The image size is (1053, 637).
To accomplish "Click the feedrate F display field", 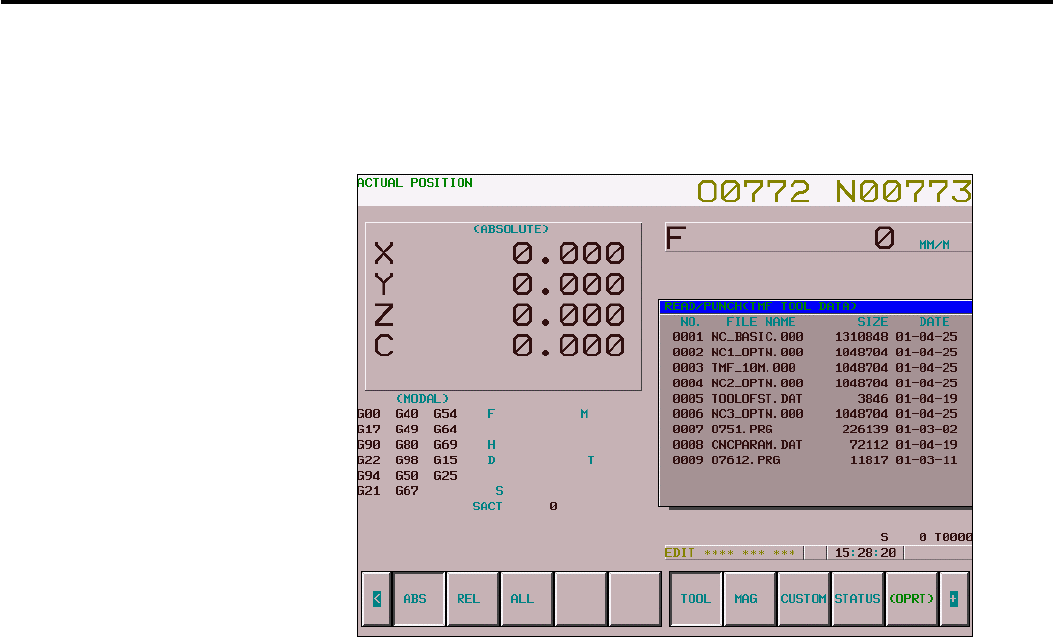I will tap(818, 238).
